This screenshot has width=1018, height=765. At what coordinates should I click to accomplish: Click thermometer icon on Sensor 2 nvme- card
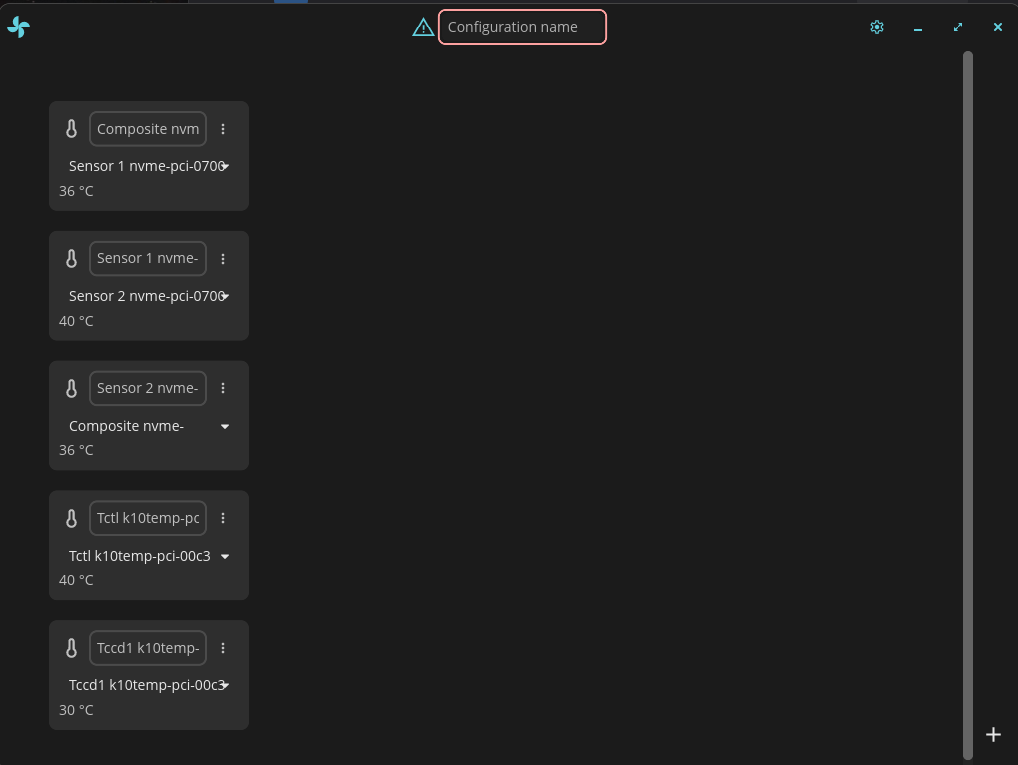(71, 388)
